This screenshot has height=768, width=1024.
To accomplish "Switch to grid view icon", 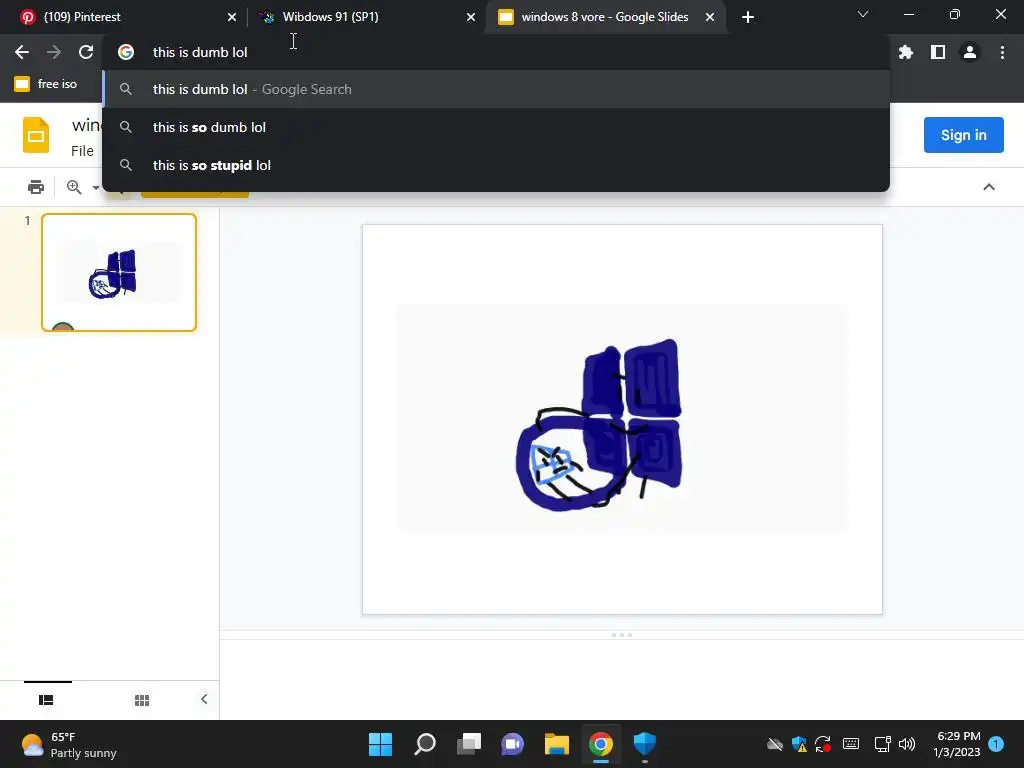I will [142, 700].
